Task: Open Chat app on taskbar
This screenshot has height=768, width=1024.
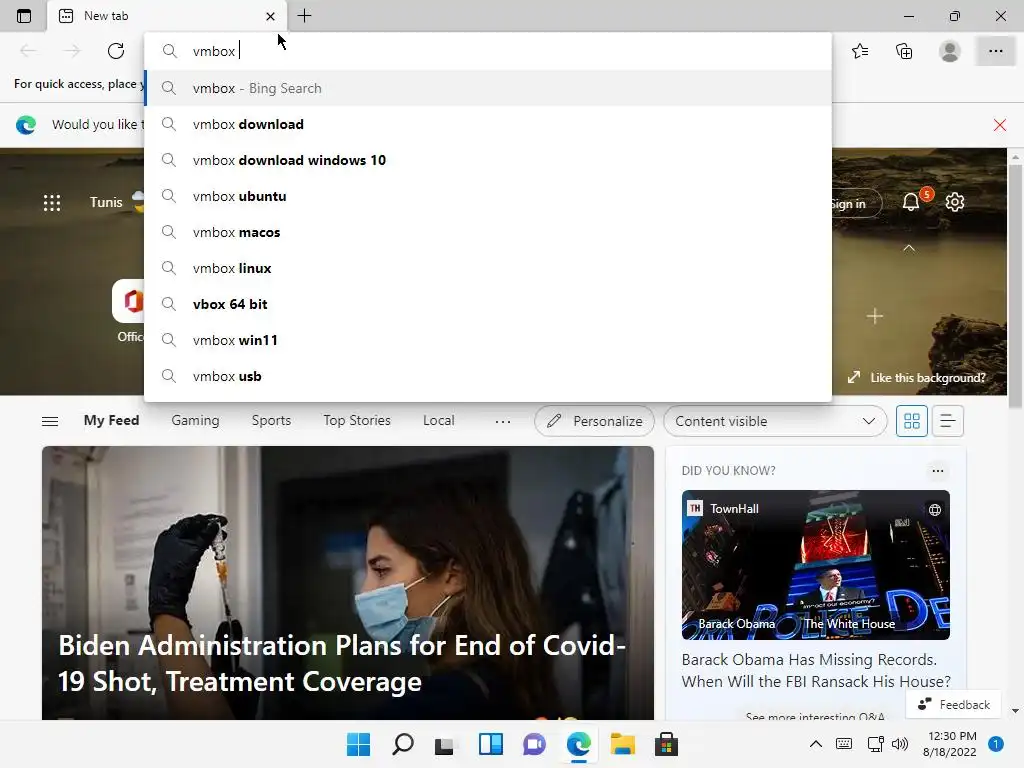Action: click(534, 744)
